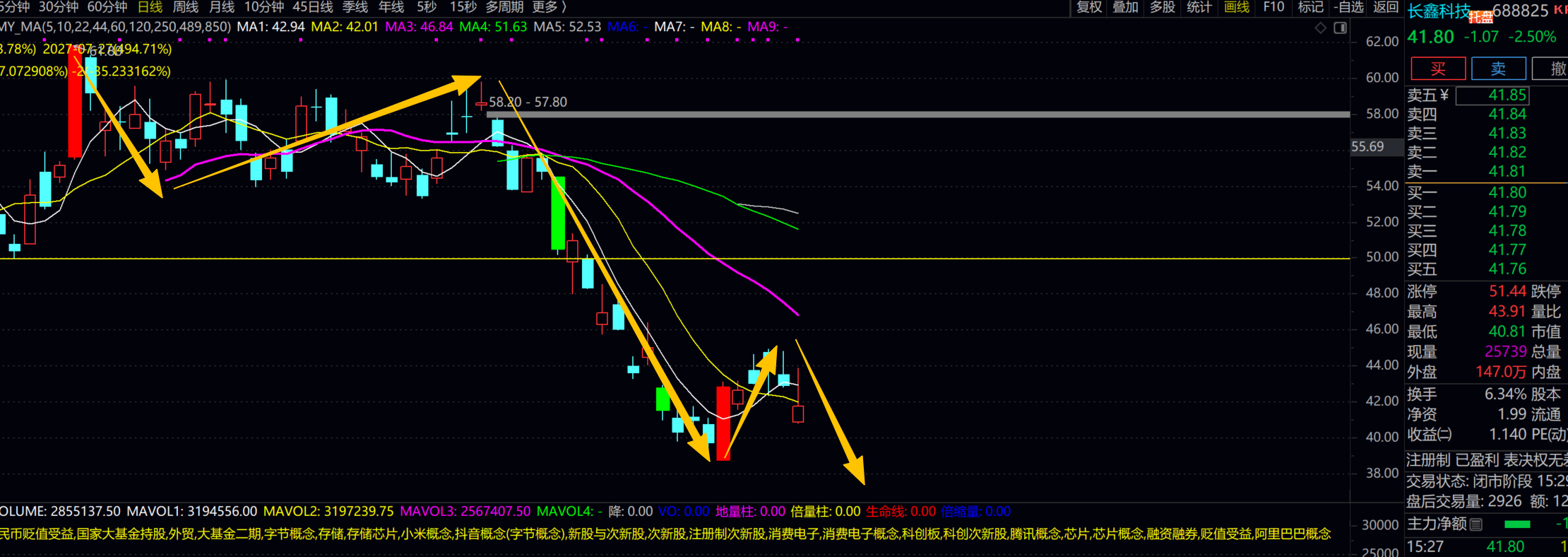The width and height of the screenshot is (1568, 557).
Task: Switch to the 周线 weekly tab
Action: [186, 7]
